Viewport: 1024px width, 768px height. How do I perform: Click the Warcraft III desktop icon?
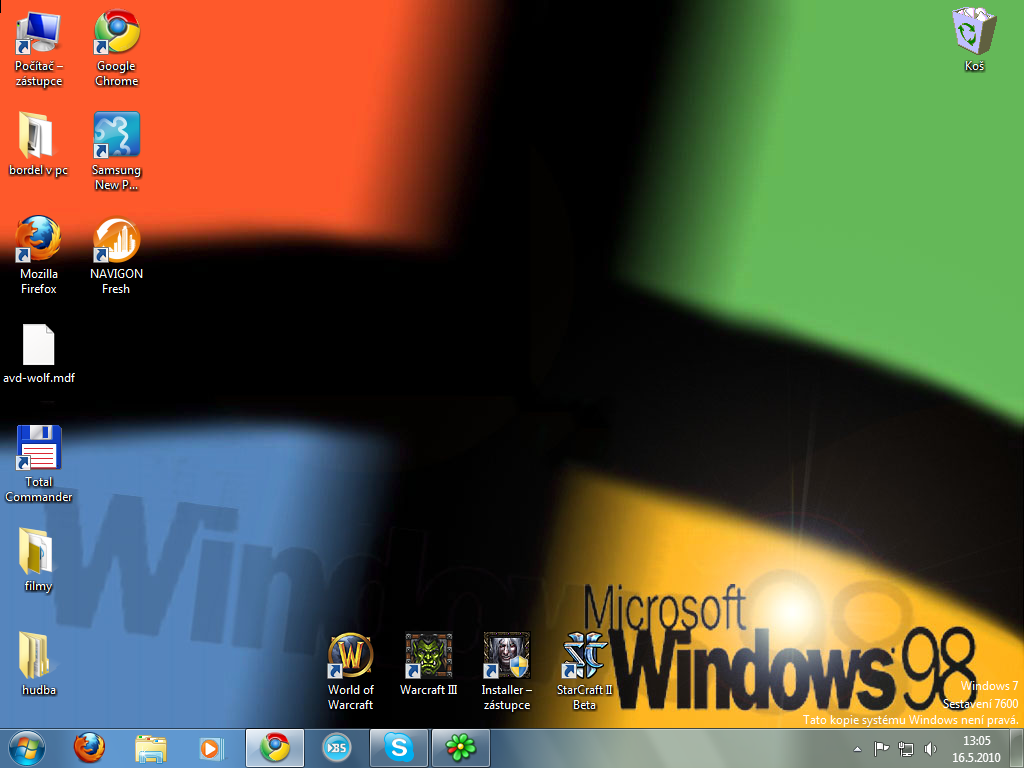[428, 657]
